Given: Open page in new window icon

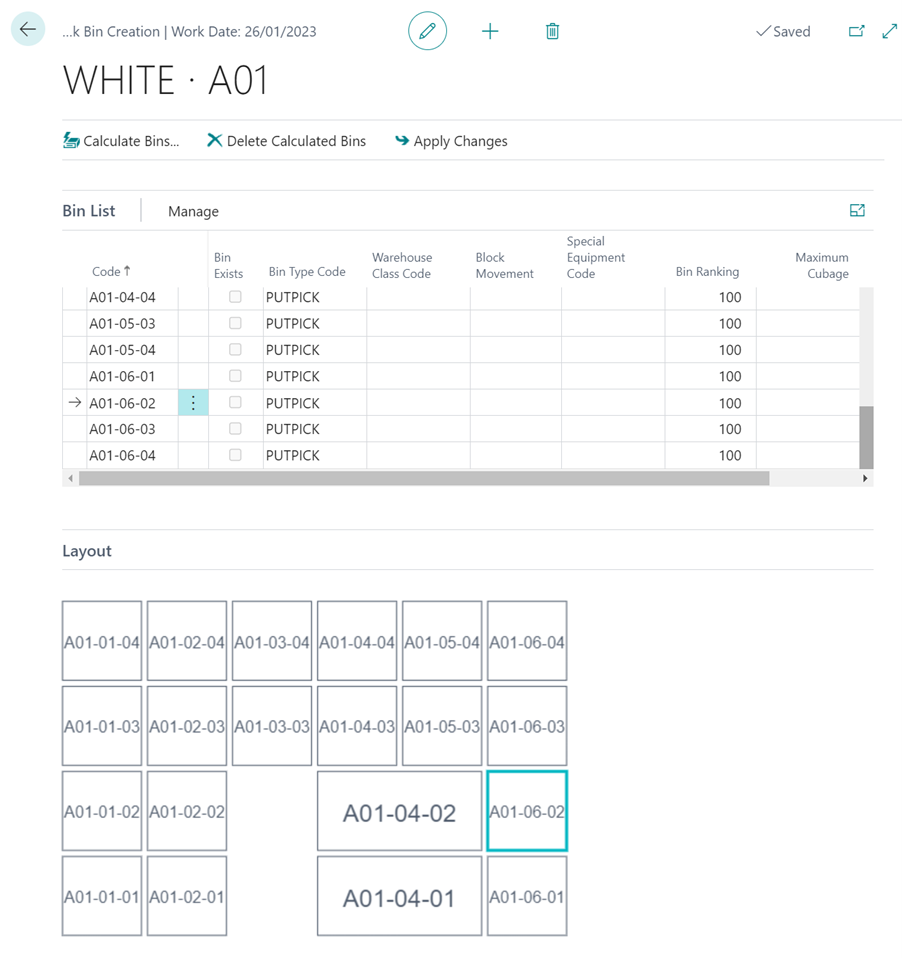Looking at the screenshot, I should click(856, 32).
